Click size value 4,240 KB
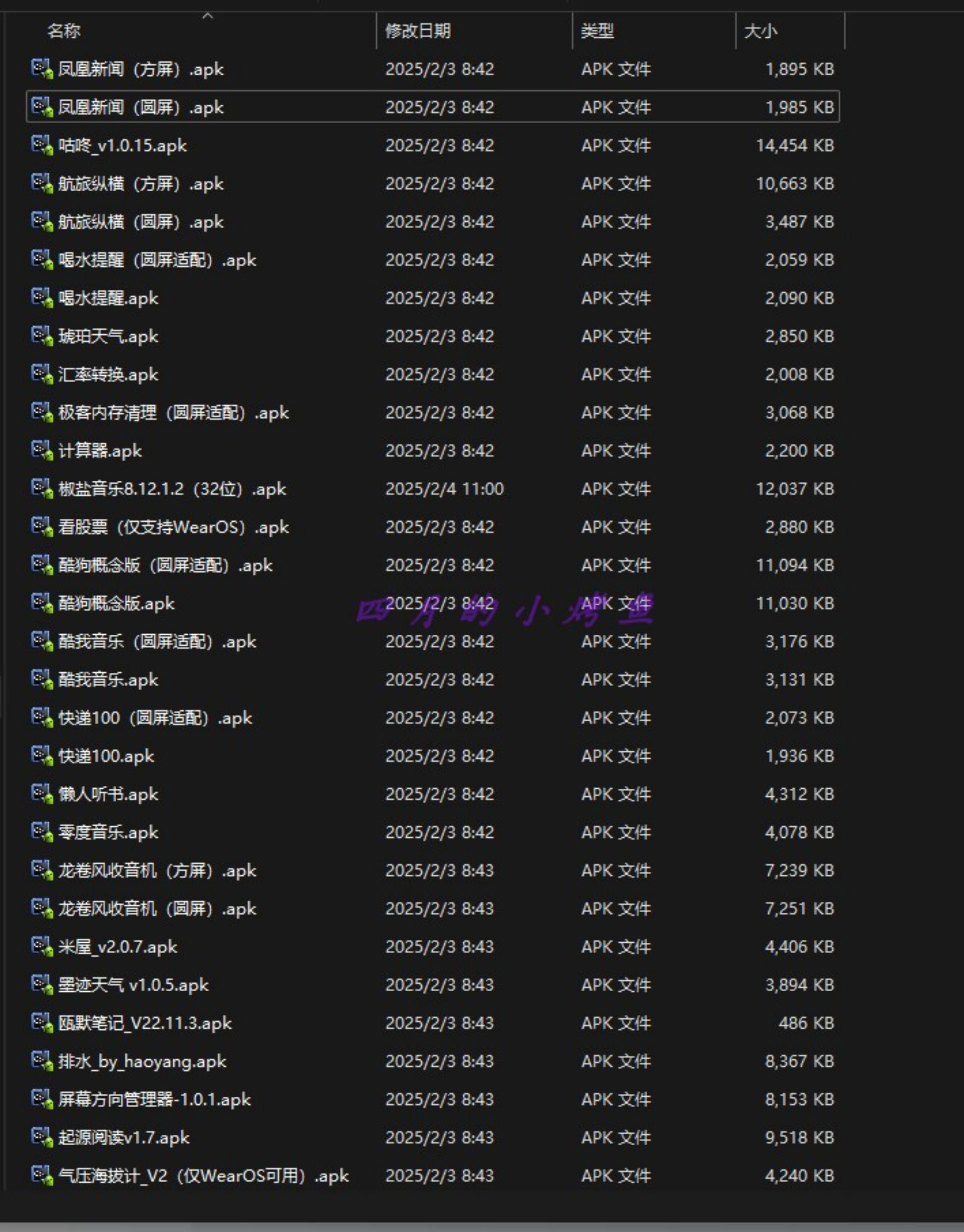 (800, 1176)
